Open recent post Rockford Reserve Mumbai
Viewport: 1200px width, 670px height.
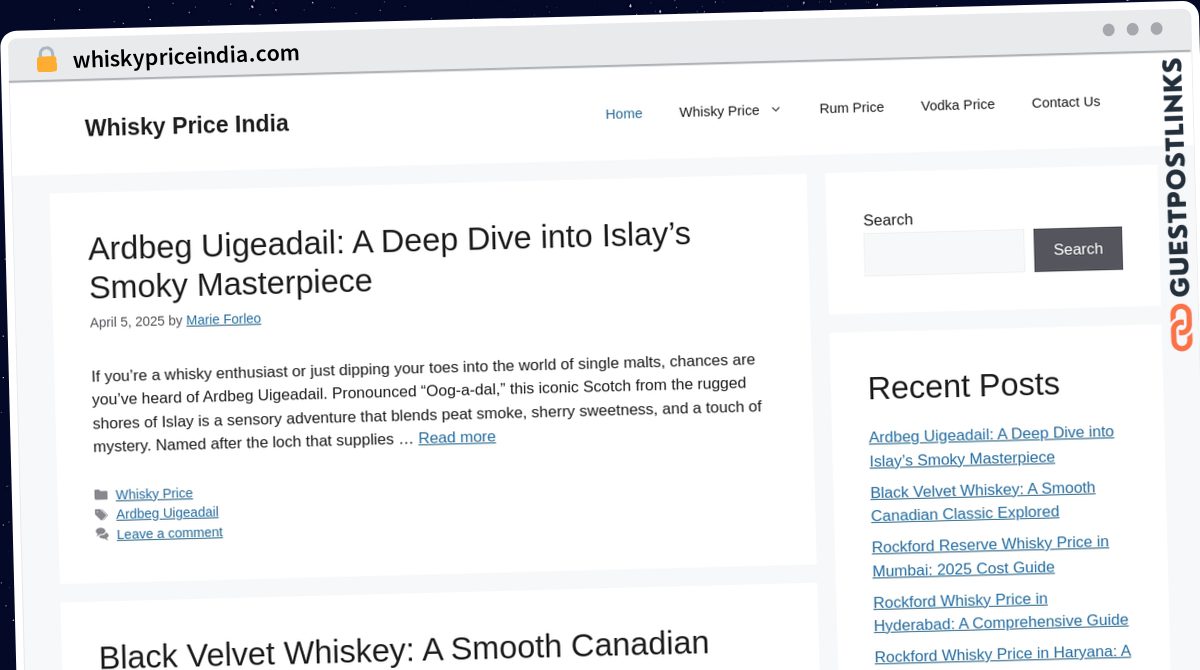[990, 556]
